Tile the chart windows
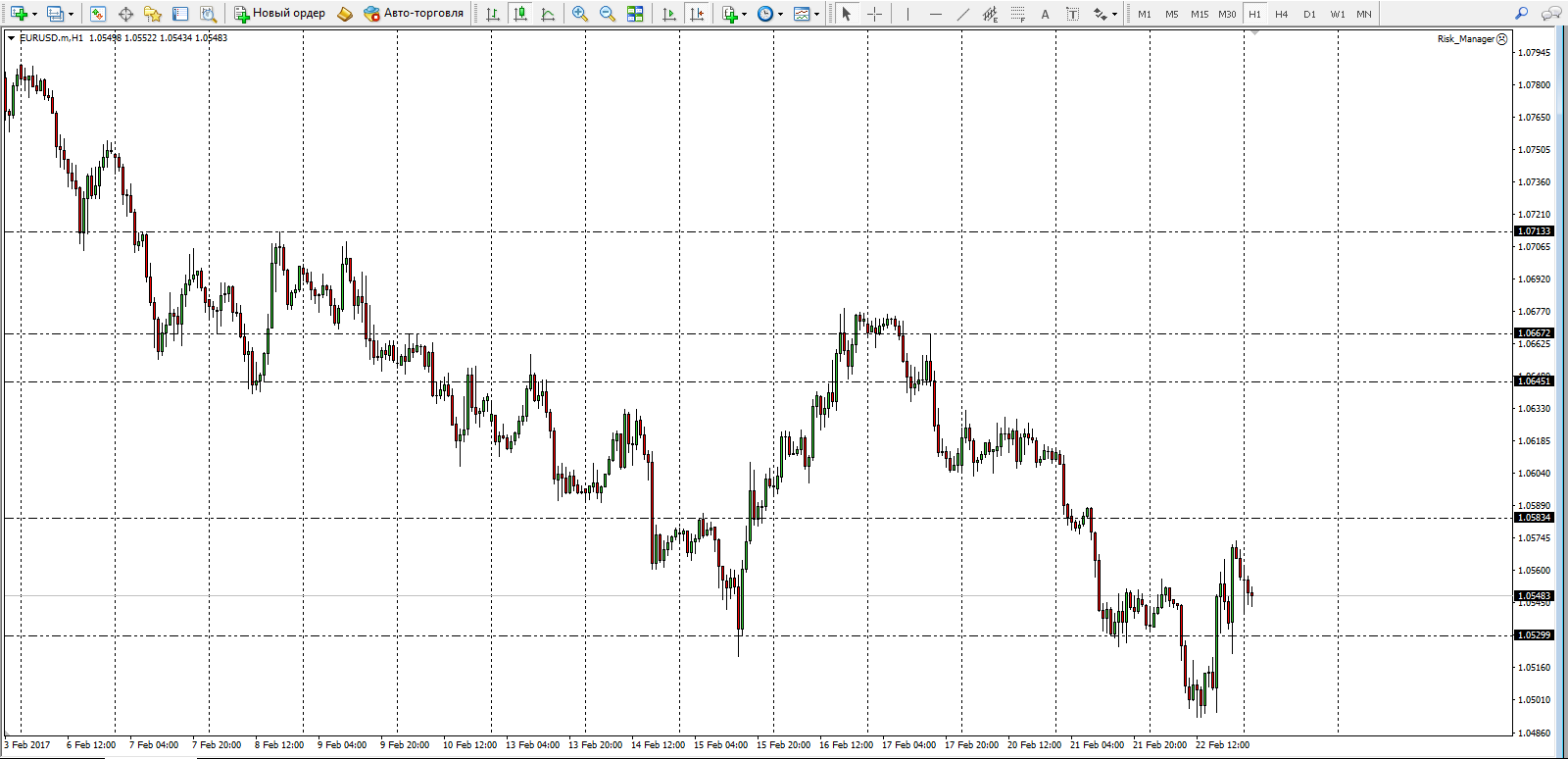Image resolution: width=1568 pixels, height=759 pixels. tap(635, 14)
